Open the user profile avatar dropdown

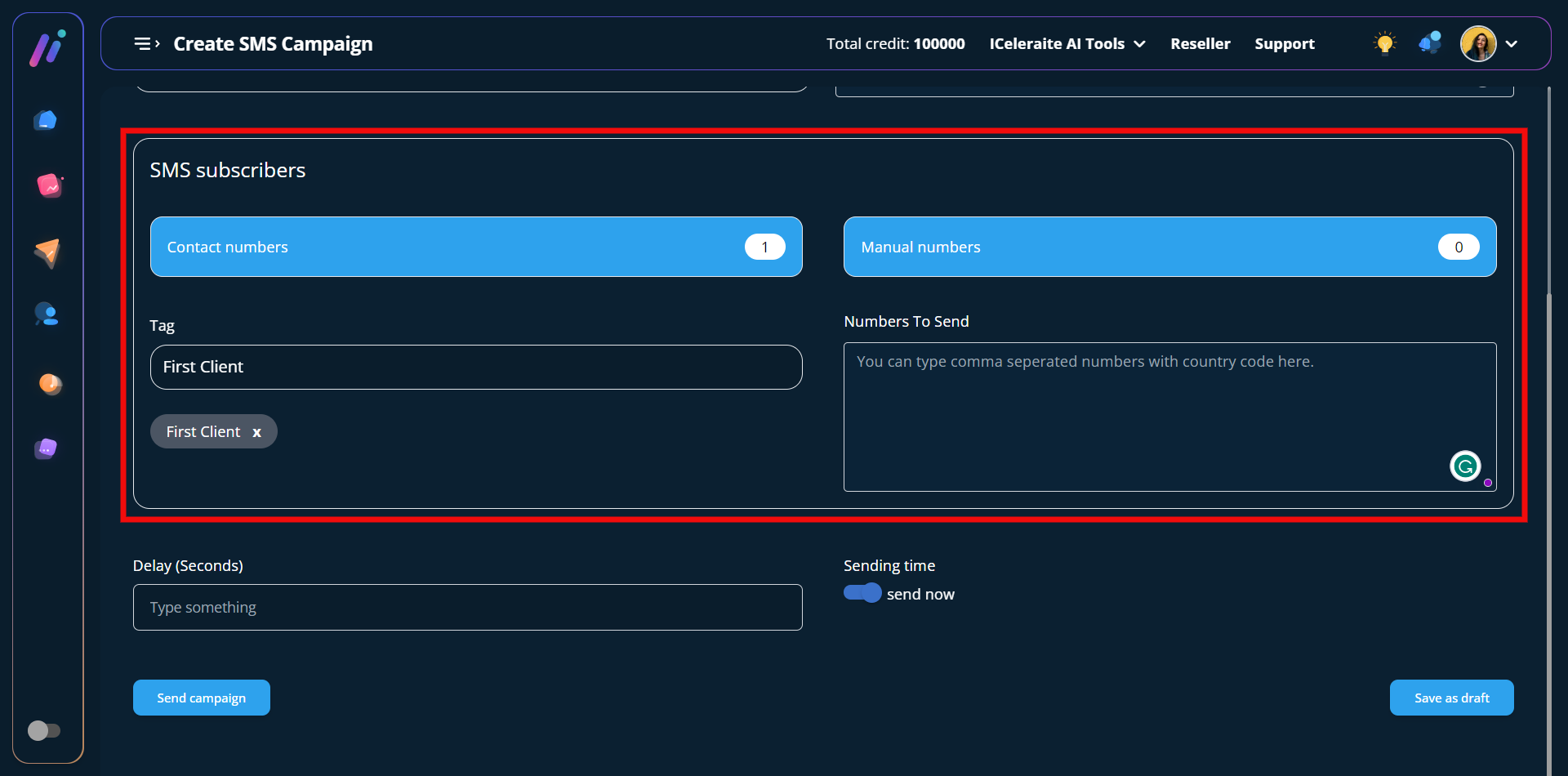(1489, 44)
